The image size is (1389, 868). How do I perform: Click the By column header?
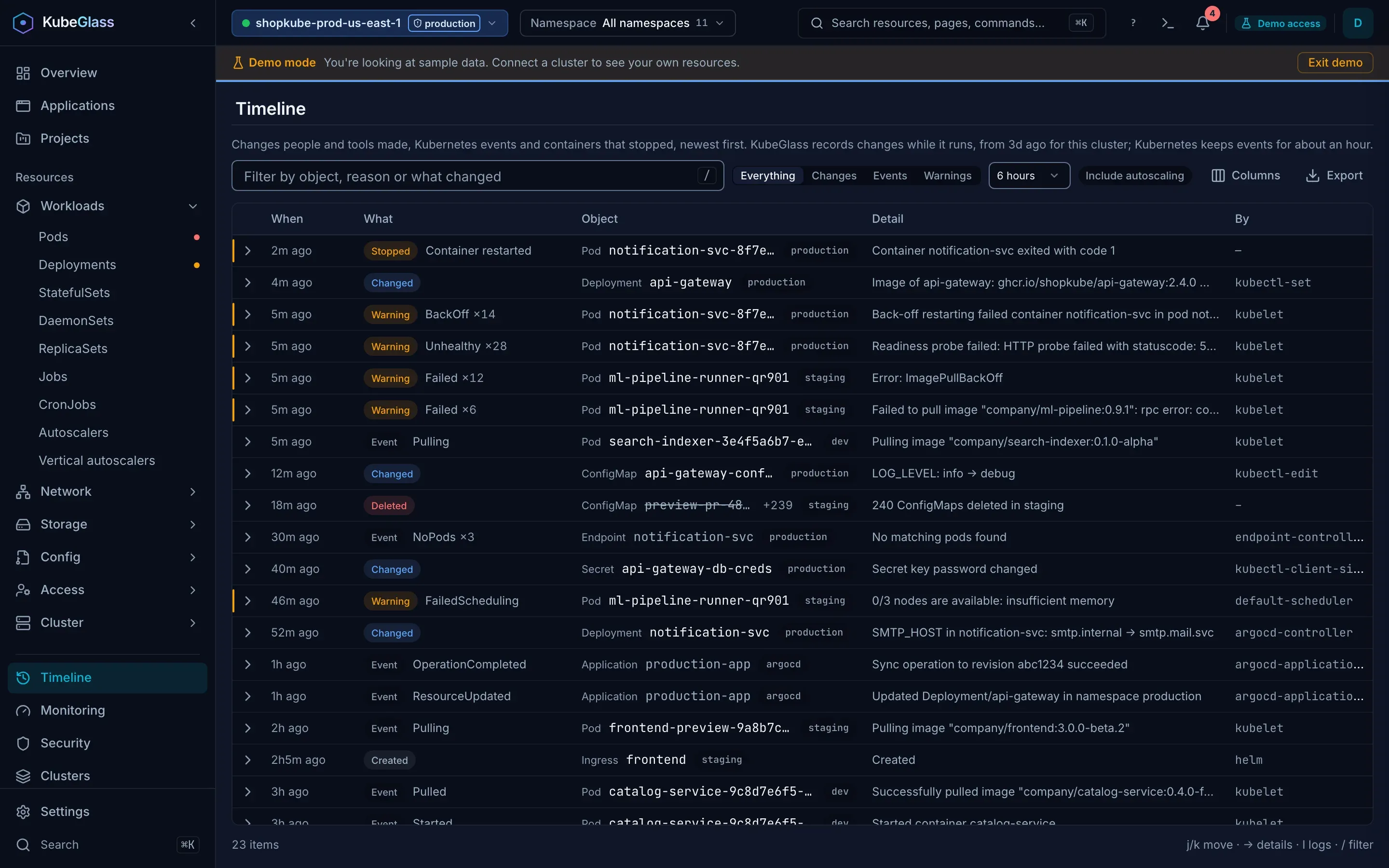[x=1241, y=219]
